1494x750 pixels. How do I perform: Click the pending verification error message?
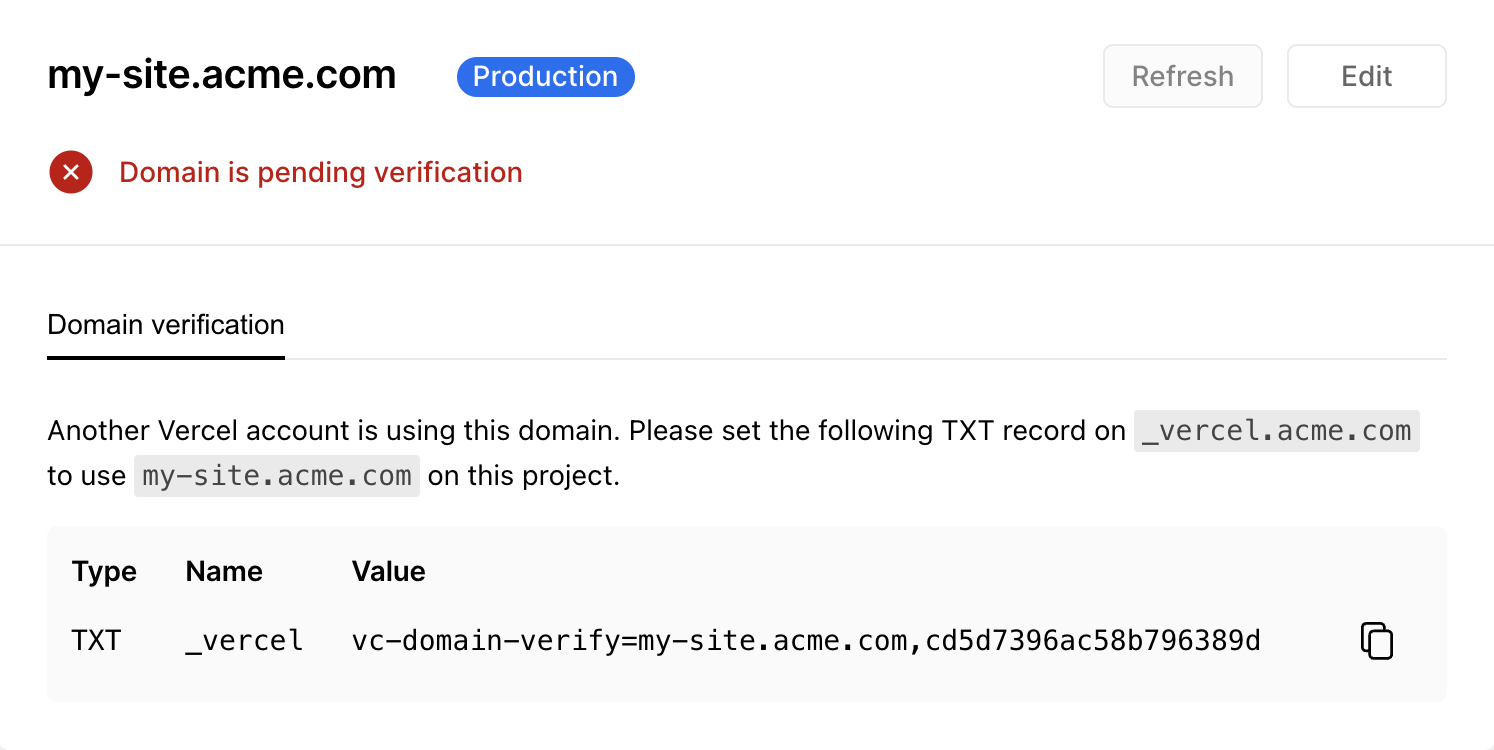click(321, 172)
